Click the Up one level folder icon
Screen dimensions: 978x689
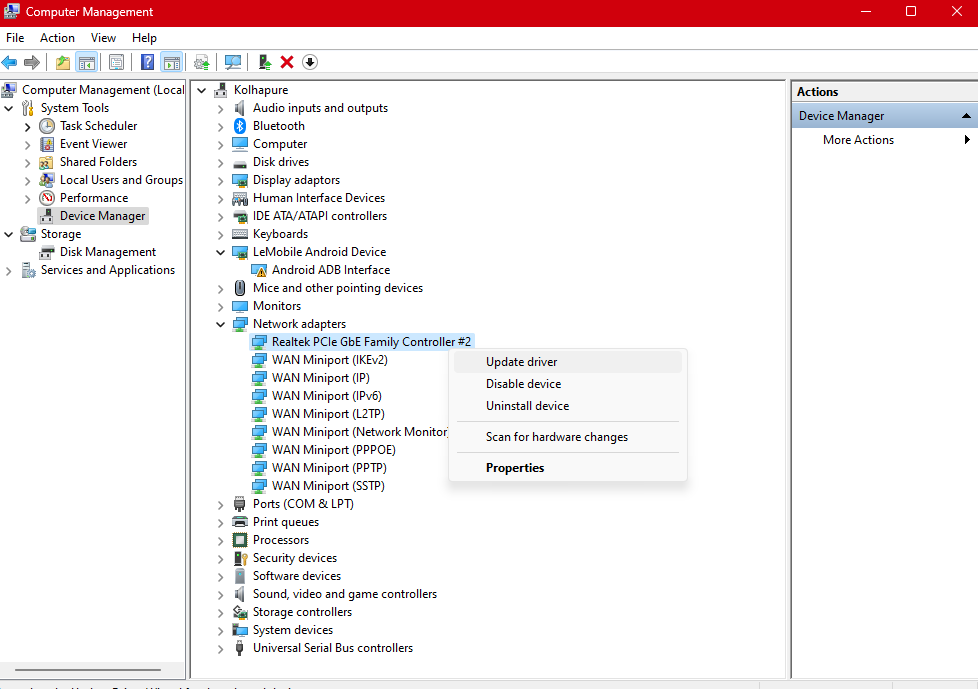[x=62, y=62]
